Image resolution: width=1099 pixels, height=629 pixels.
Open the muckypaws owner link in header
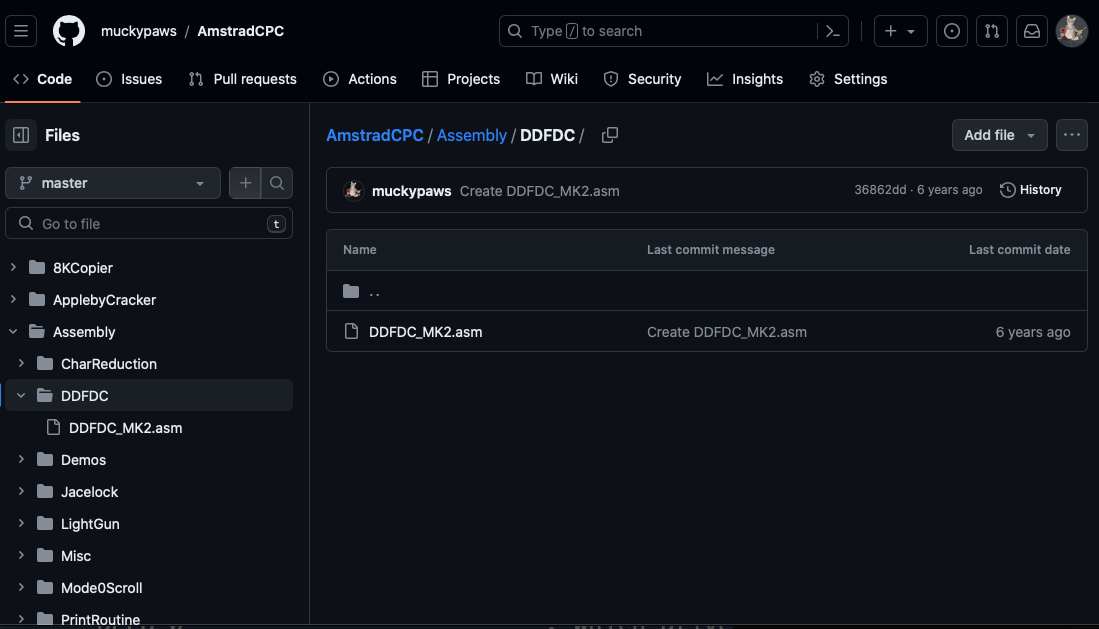click(x=139, y=31)
